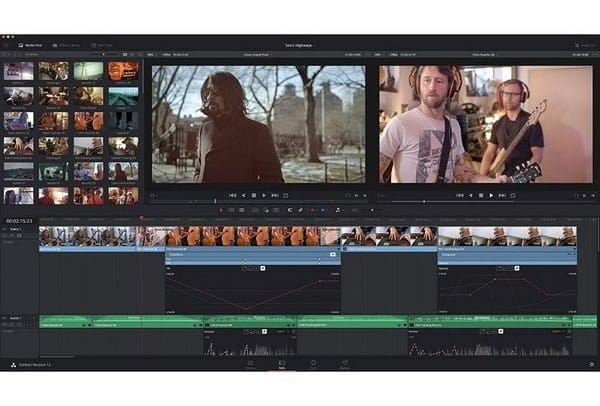Switch to the Media page tab

(x=251, y=365)
